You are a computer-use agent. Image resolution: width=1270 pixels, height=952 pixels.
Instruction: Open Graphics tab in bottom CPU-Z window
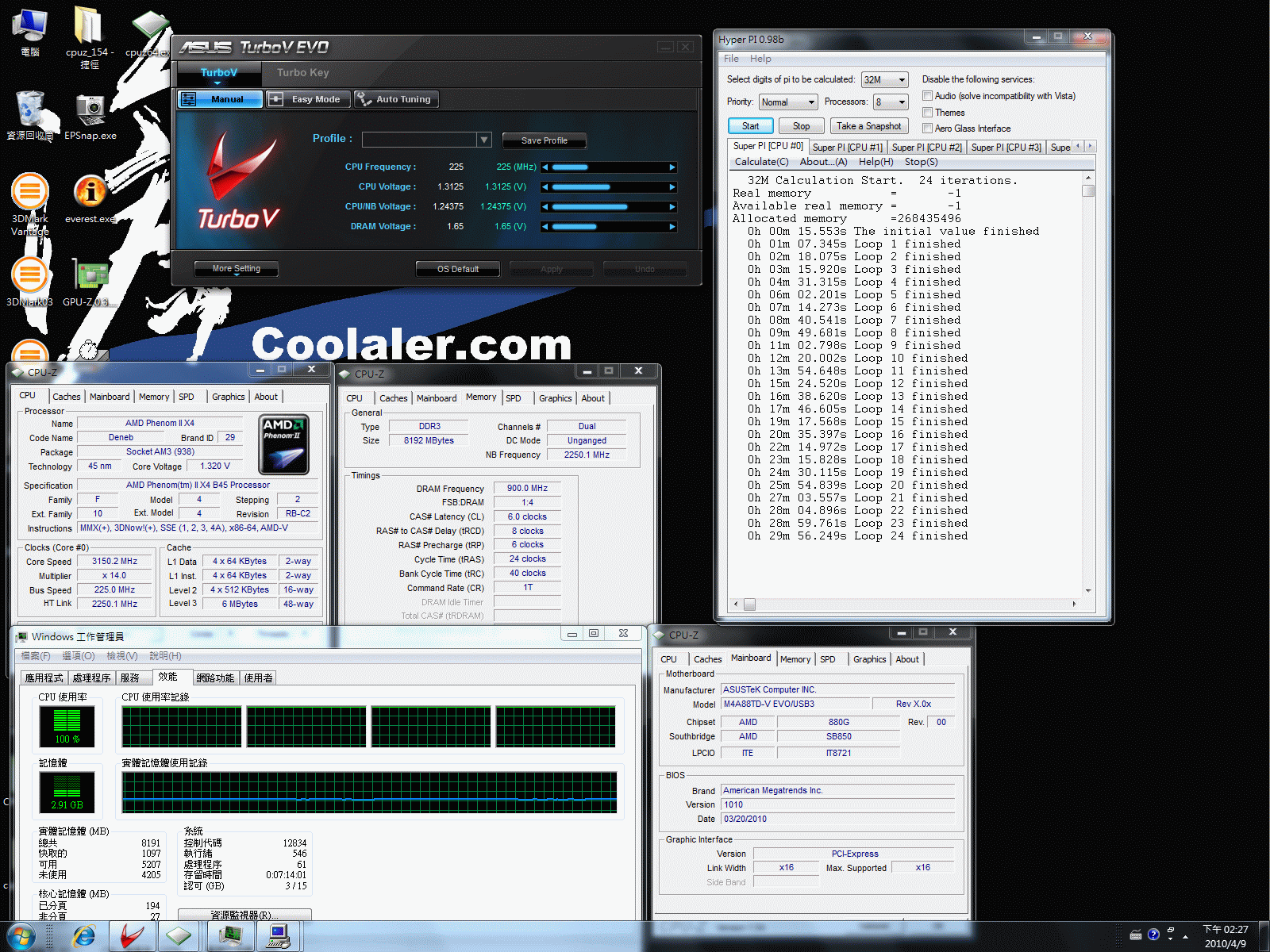[x=869, y=659]
